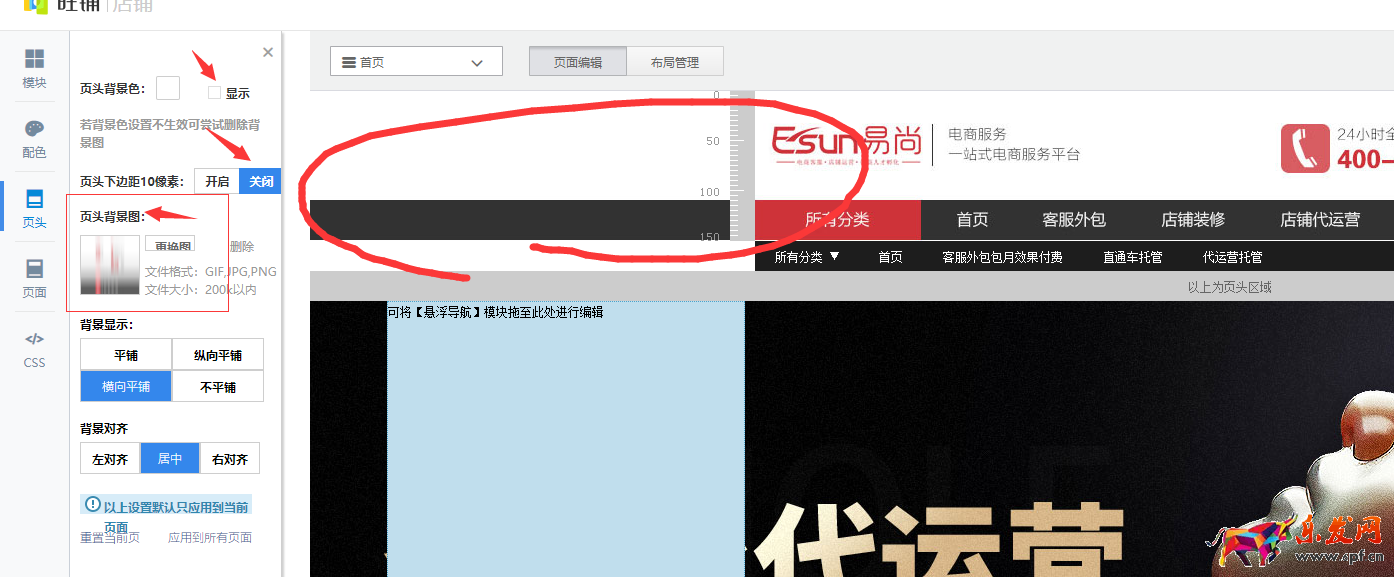Select the 页面编辑 tab
The width and height of the screenshot is (1394, 577).
pos(578,62)
